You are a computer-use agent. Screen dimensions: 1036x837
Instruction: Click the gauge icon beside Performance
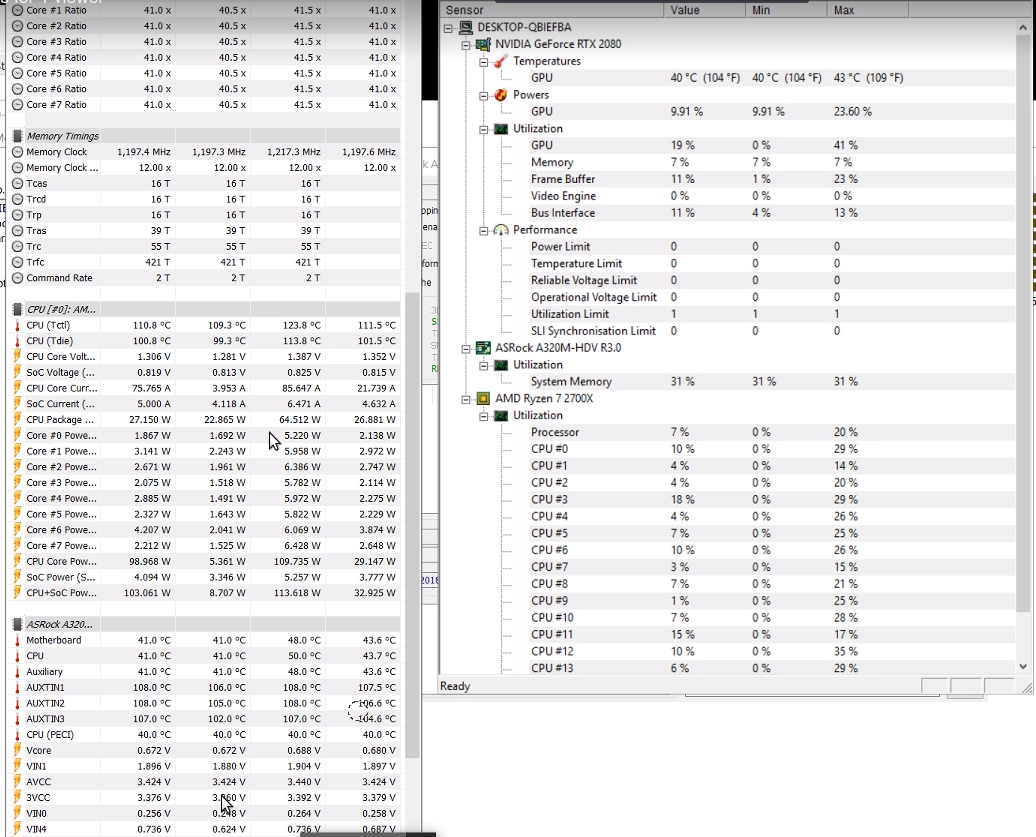point(501,230)
